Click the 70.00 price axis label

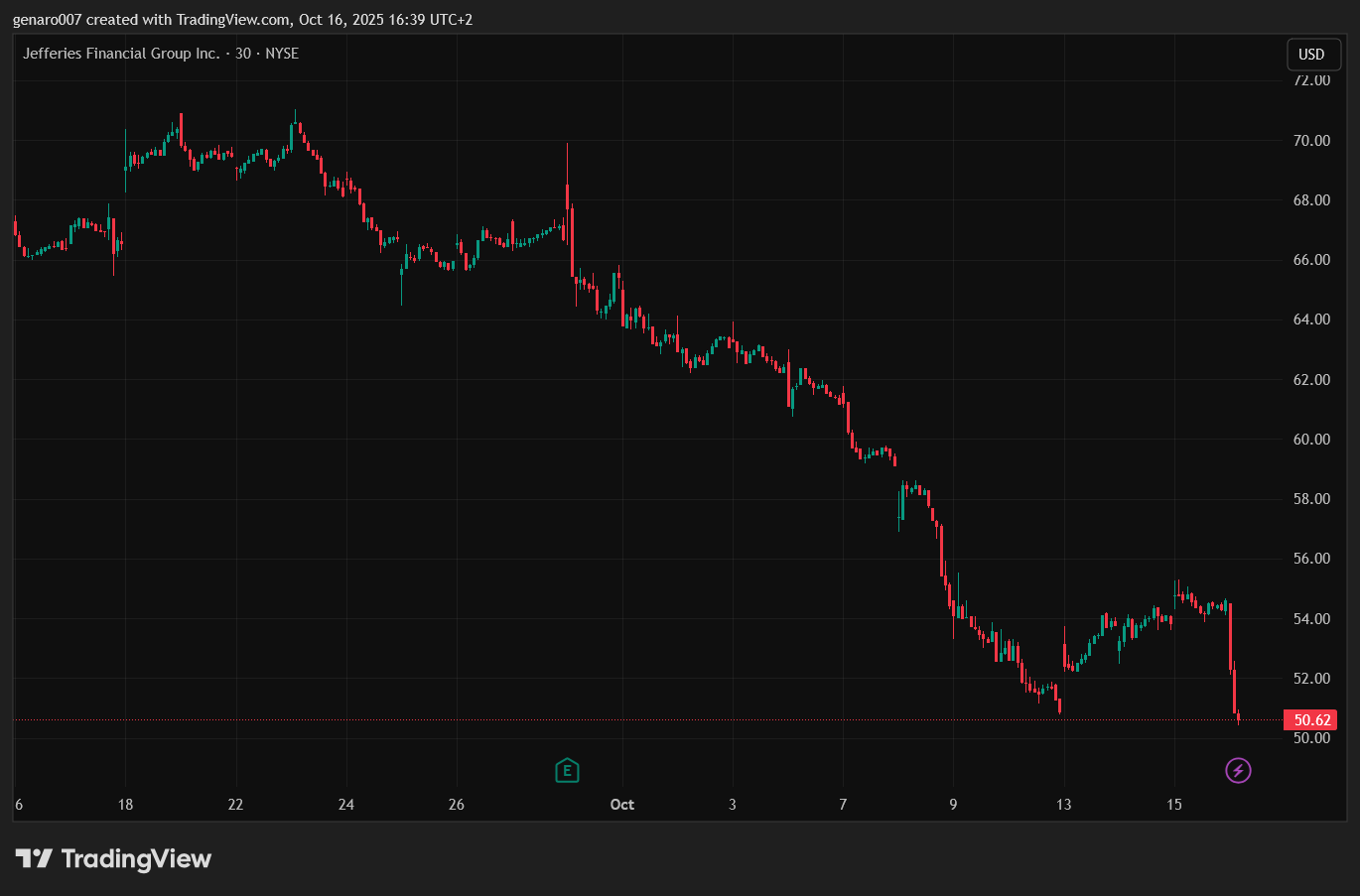[1311, 141]
